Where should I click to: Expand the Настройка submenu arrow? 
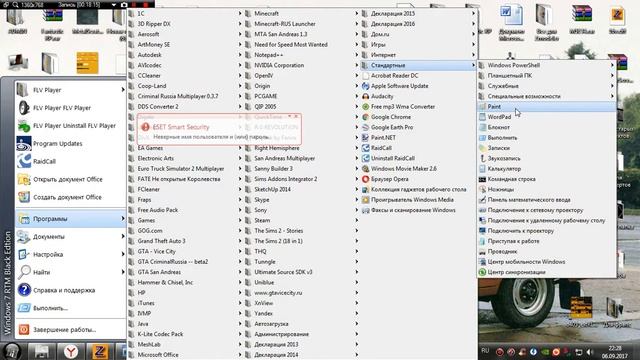click(122, 254)
